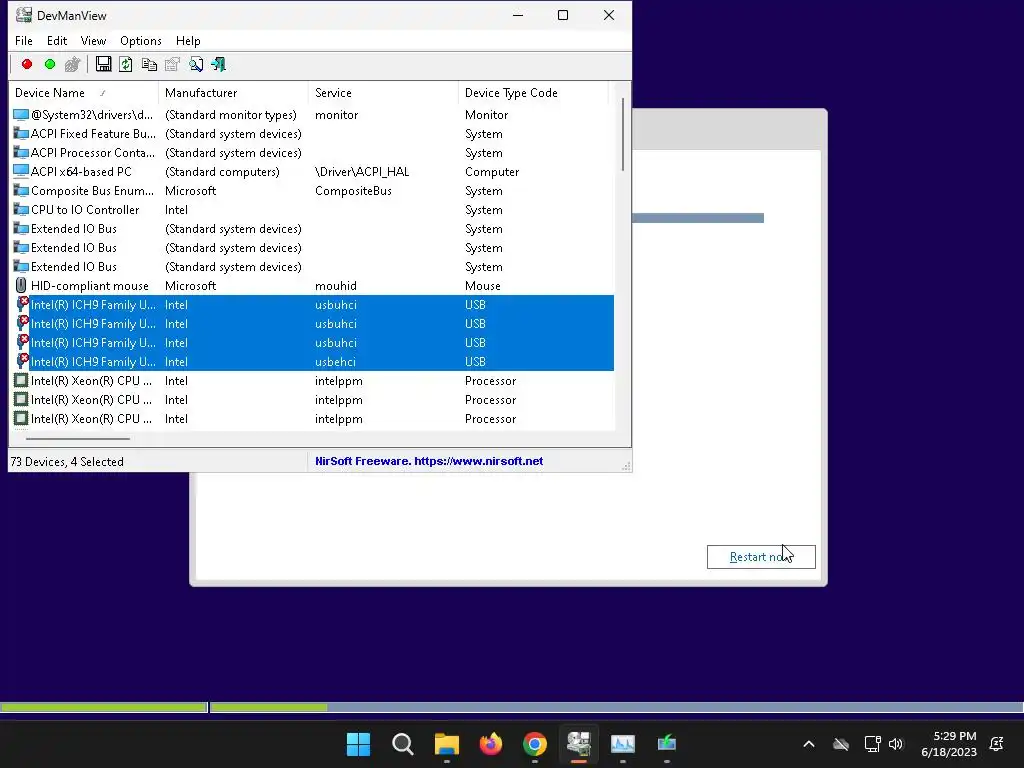The image size is (1024, 768).
Task: Click the \Driver\ACPI_HAL service cell
Action: tap(362, 172)
